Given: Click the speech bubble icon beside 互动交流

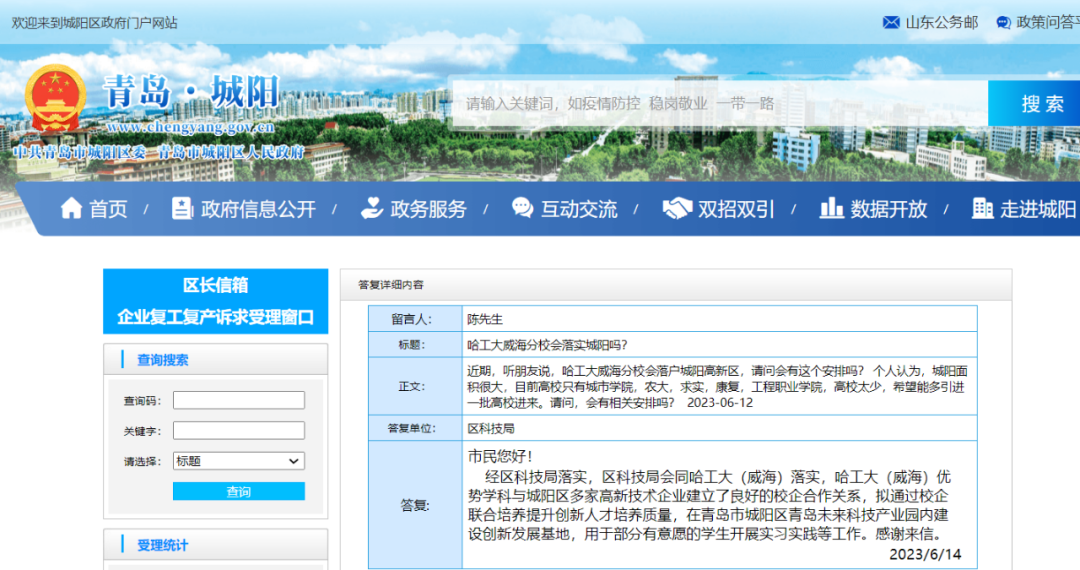Looking at the screenshot, I should [x=522, y=208].
